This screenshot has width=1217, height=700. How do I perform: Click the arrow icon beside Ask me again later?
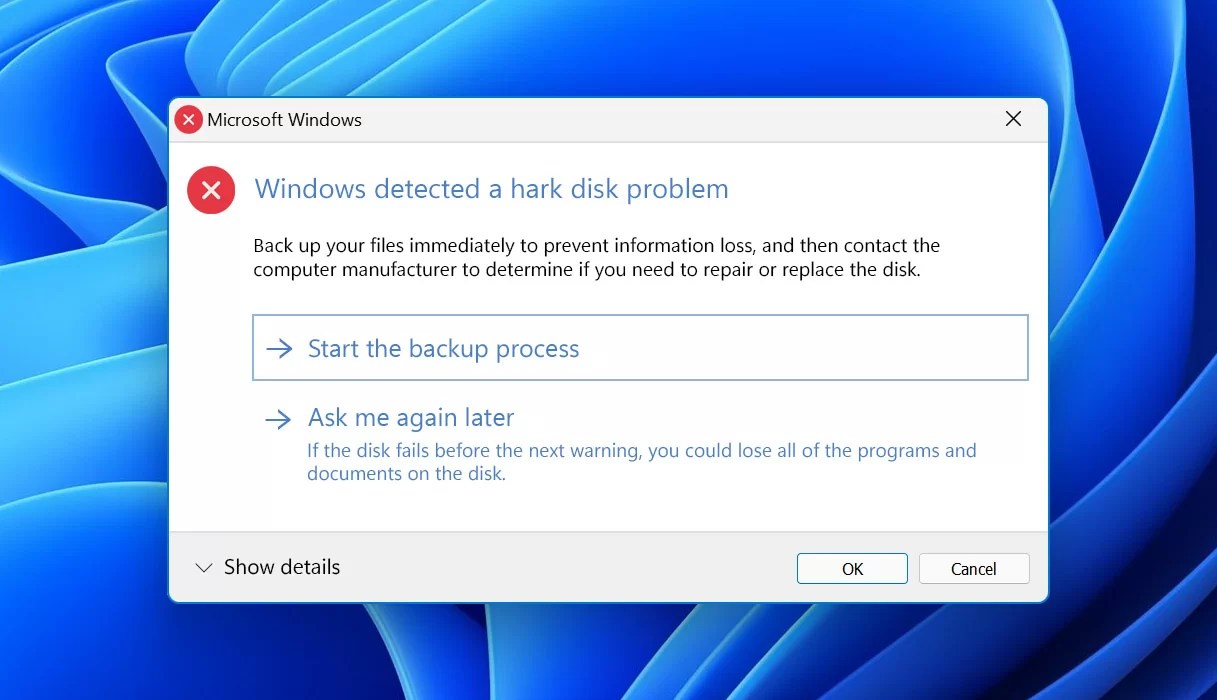point(278,420)
